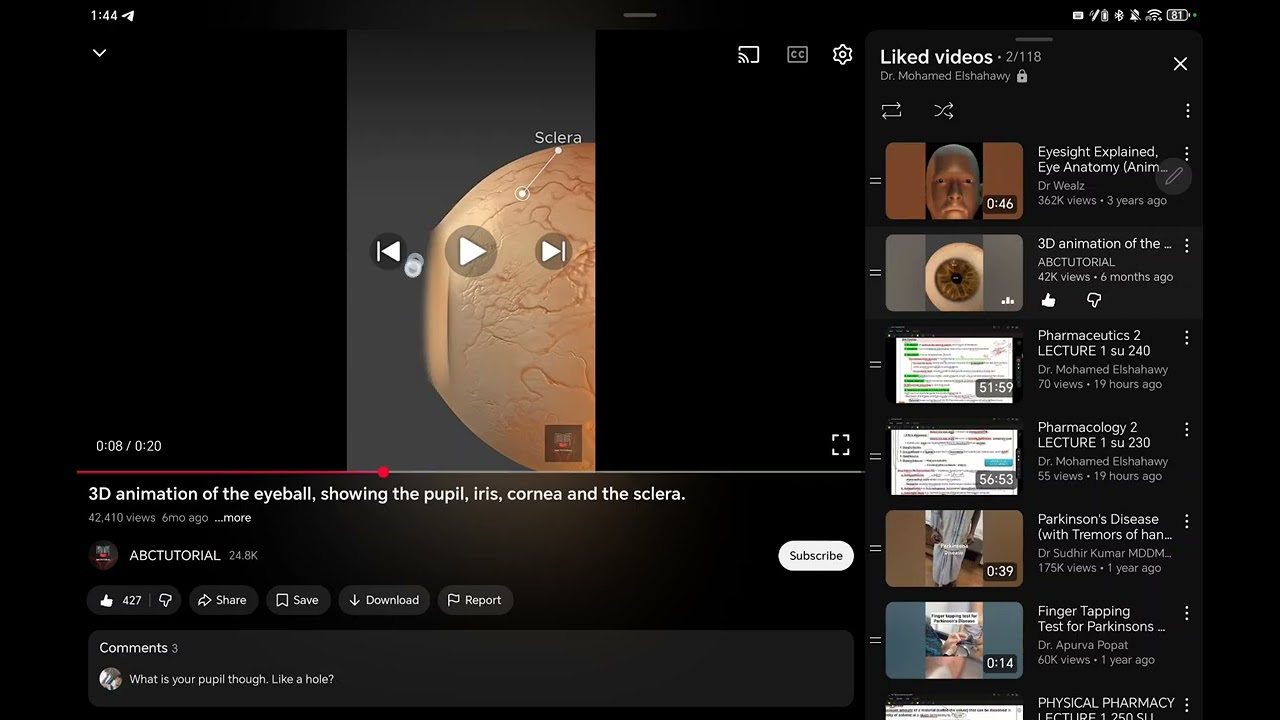Image resolution: width=1280 pixels, height=720 pixels.
Task: Seek using the red video progress bar
Action: 470,472
